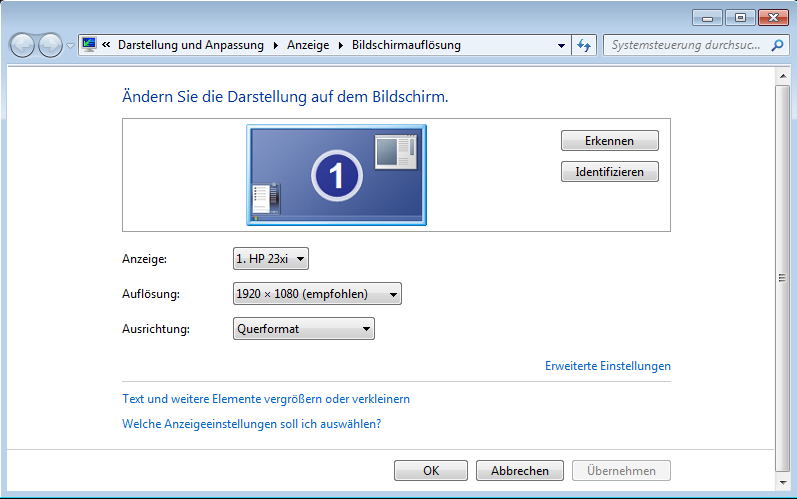Click the vertical scrollbar thumb
The width and height of the screenshot is (797, 499).
(x=783, y=278)
